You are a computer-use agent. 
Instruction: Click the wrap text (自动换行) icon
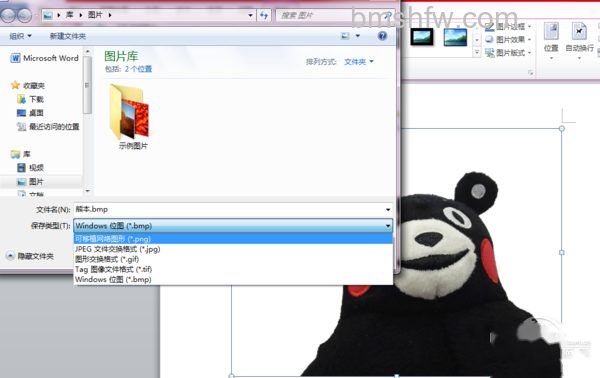[579, 31]
